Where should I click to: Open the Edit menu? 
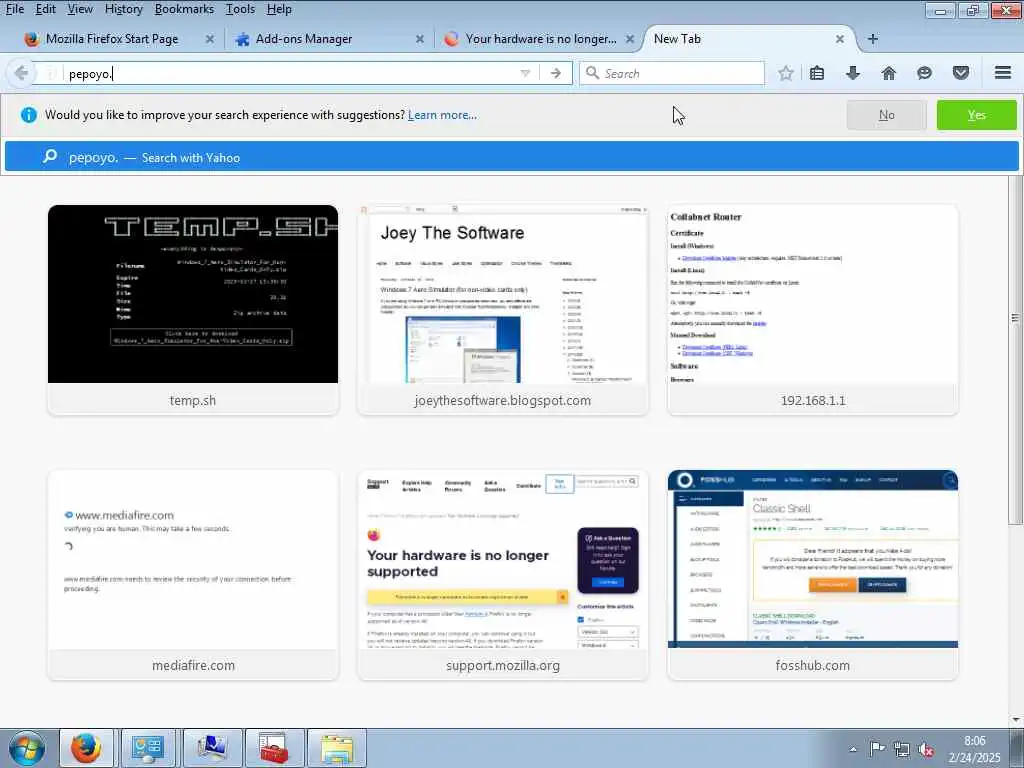tap(46, 9)
